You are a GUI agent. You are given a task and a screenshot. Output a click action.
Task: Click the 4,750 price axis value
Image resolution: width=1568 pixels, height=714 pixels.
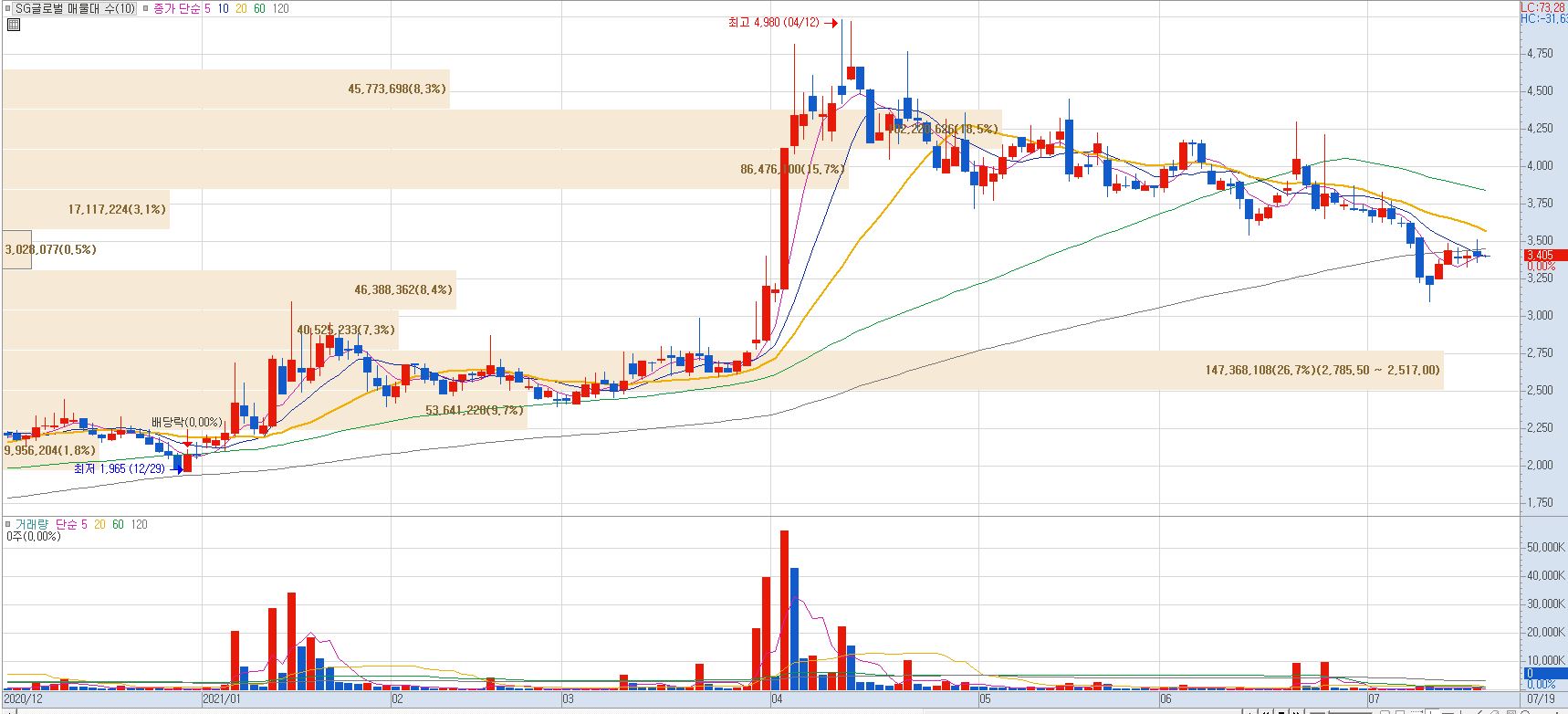coord(1539,54)
